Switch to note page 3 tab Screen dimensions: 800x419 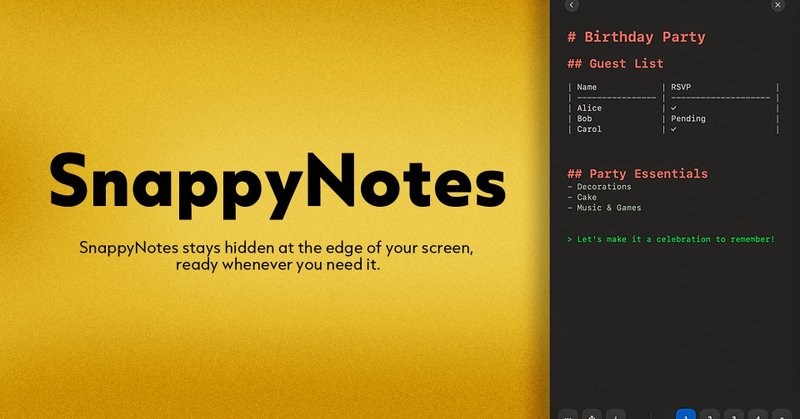click(x=734, y=414)
